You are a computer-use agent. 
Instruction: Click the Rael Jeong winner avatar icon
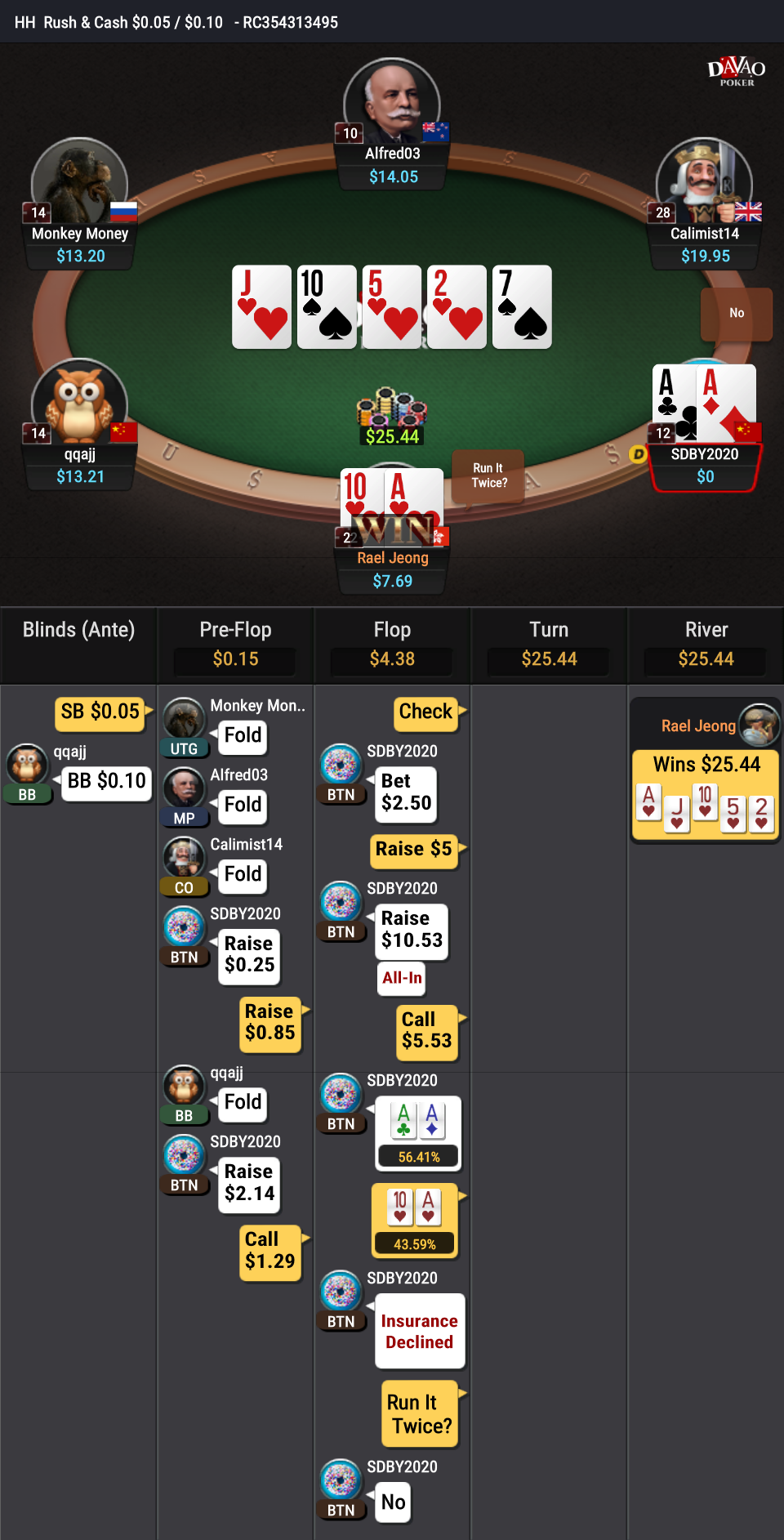click(759, 725)
